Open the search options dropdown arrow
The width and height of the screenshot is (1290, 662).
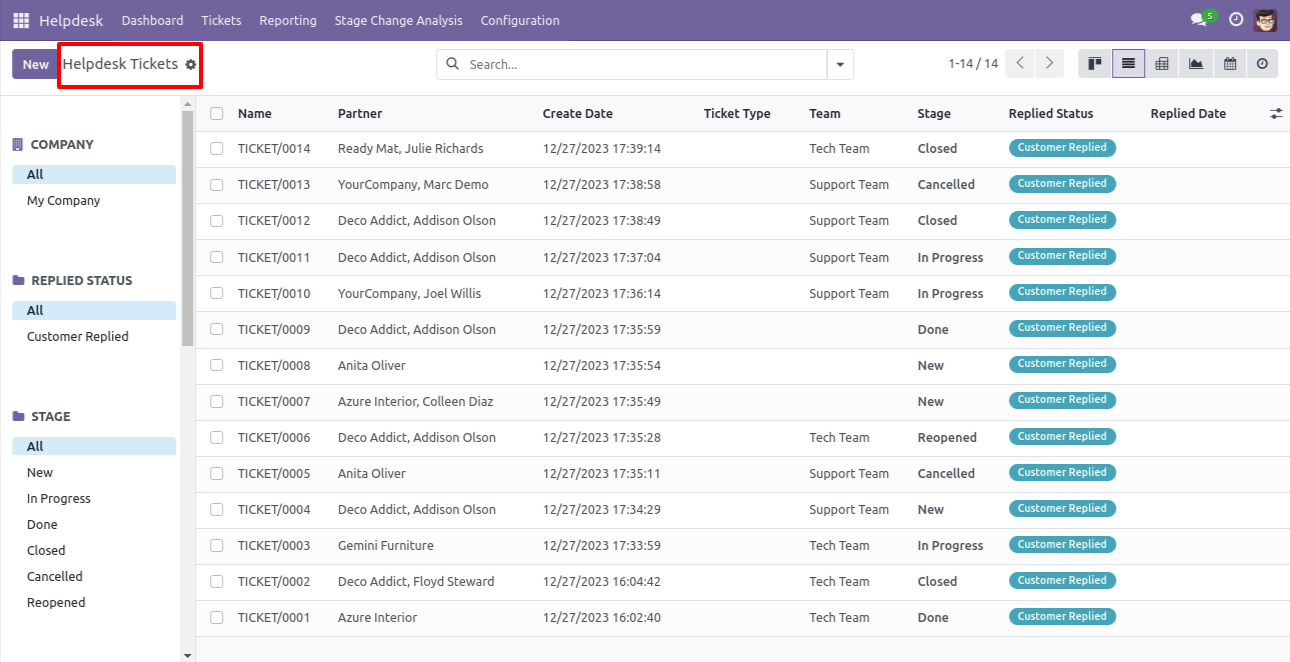(x=840, y=64)
